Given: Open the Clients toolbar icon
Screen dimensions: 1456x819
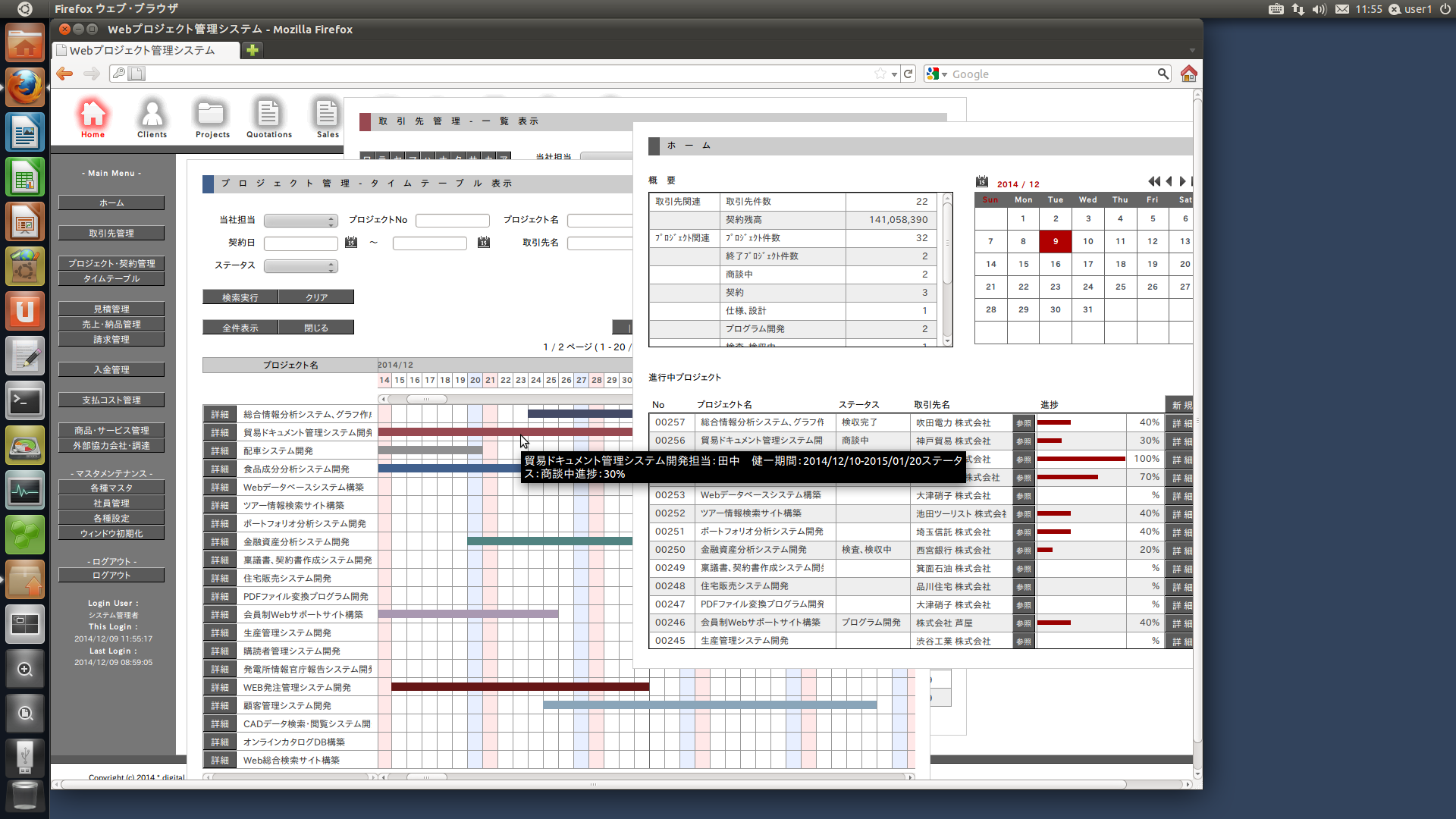Looking at the screenshot, I should point(152,118).
